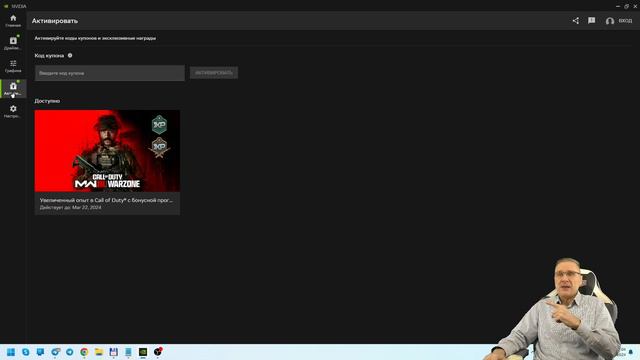Minimize the NVIDIA app window

click(618, 6)
